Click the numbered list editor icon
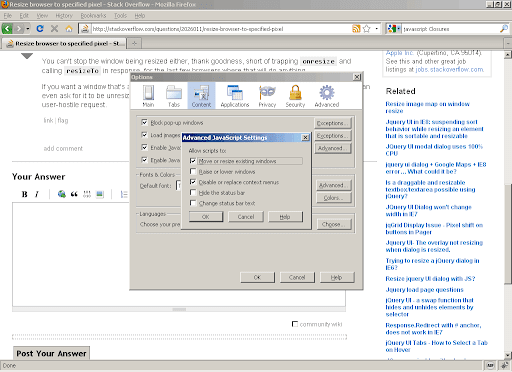512x372 pixels. [124, 194]
